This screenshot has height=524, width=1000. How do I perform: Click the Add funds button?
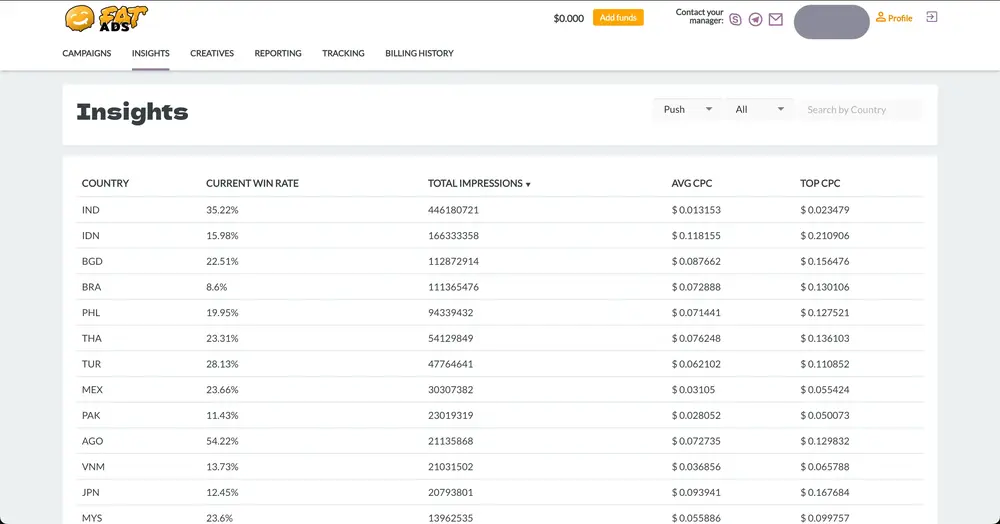click(x=618, y=18)
